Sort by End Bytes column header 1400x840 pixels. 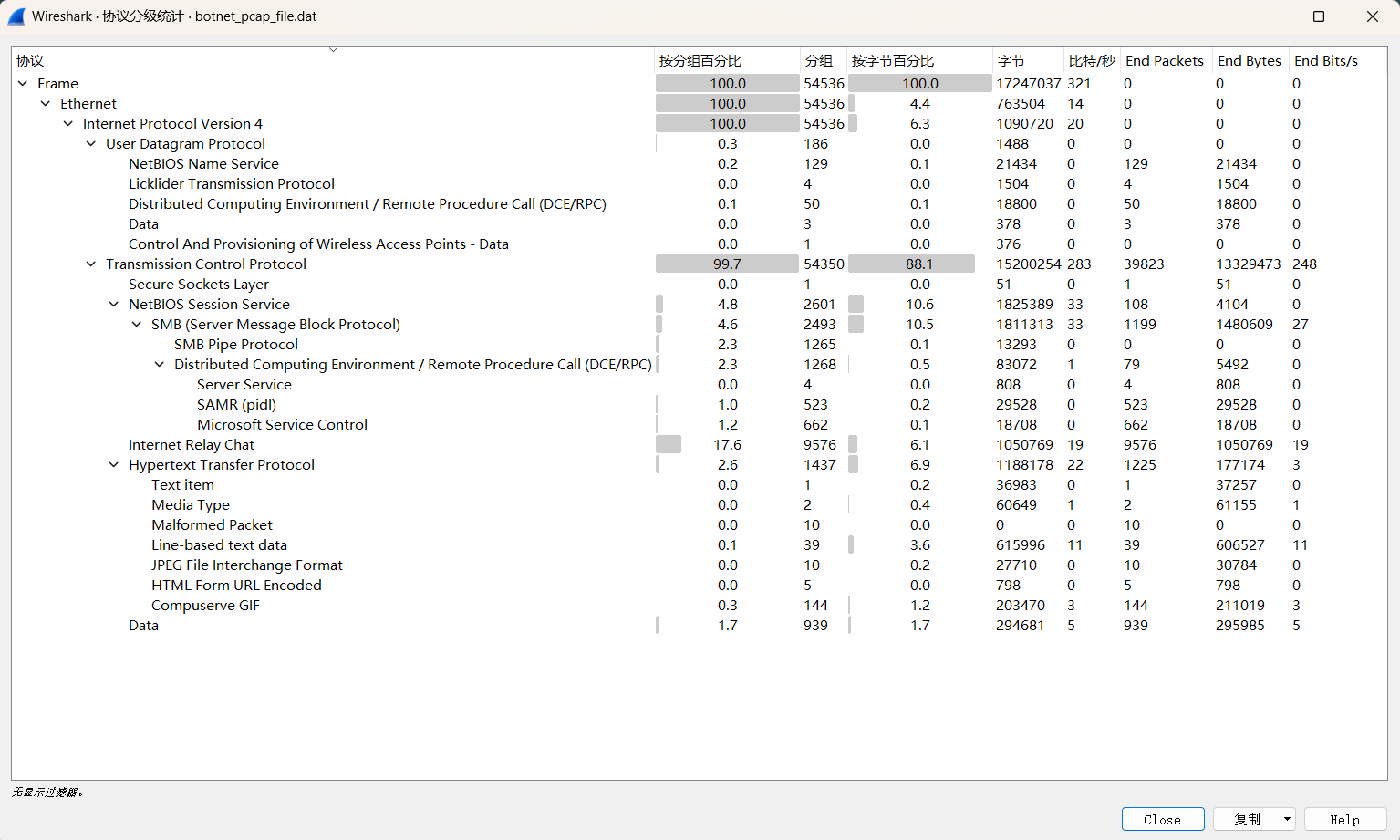tap(1250, 61)
